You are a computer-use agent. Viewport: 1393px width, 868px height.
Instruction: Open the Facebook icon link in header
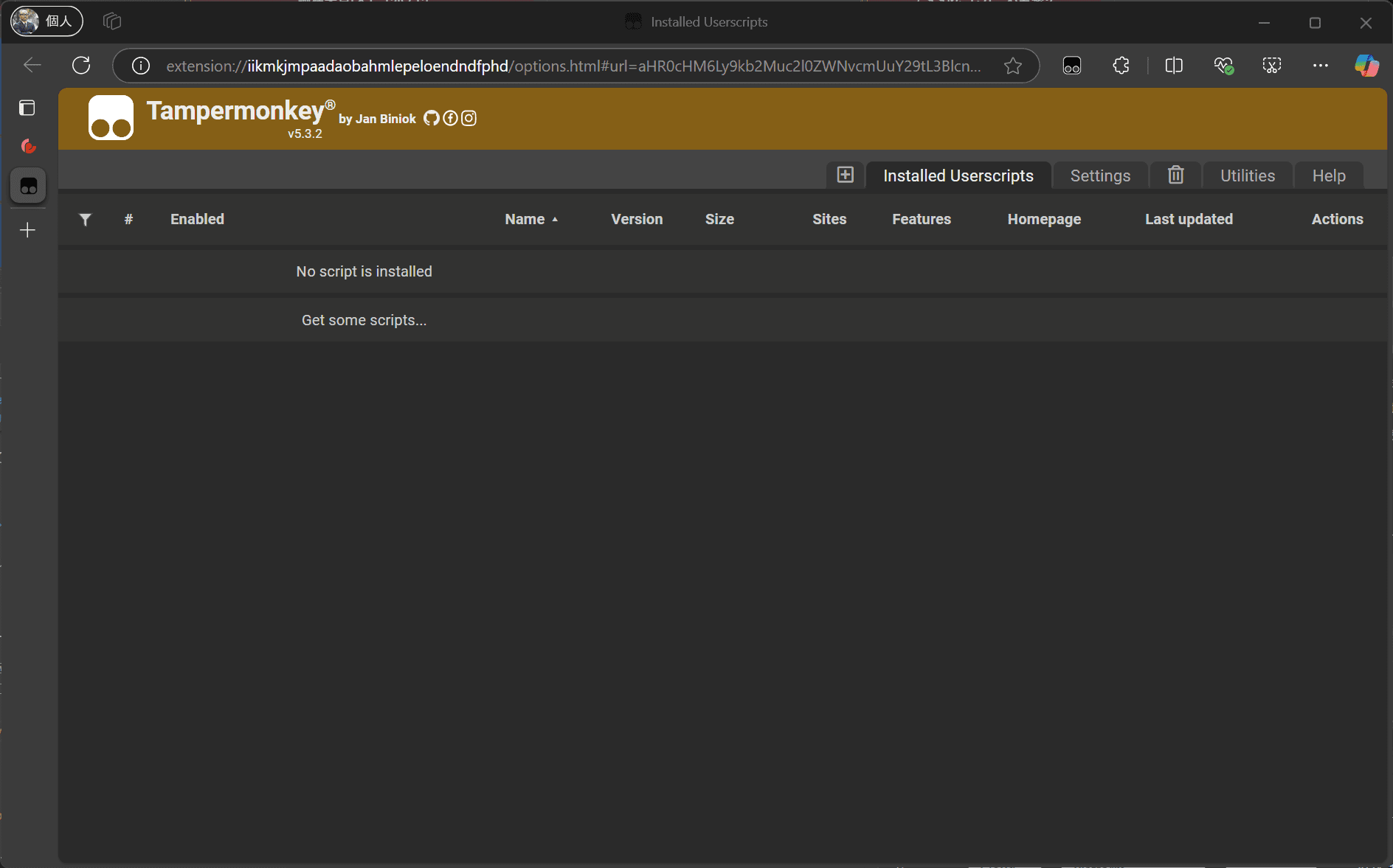[x=450, y=118]
